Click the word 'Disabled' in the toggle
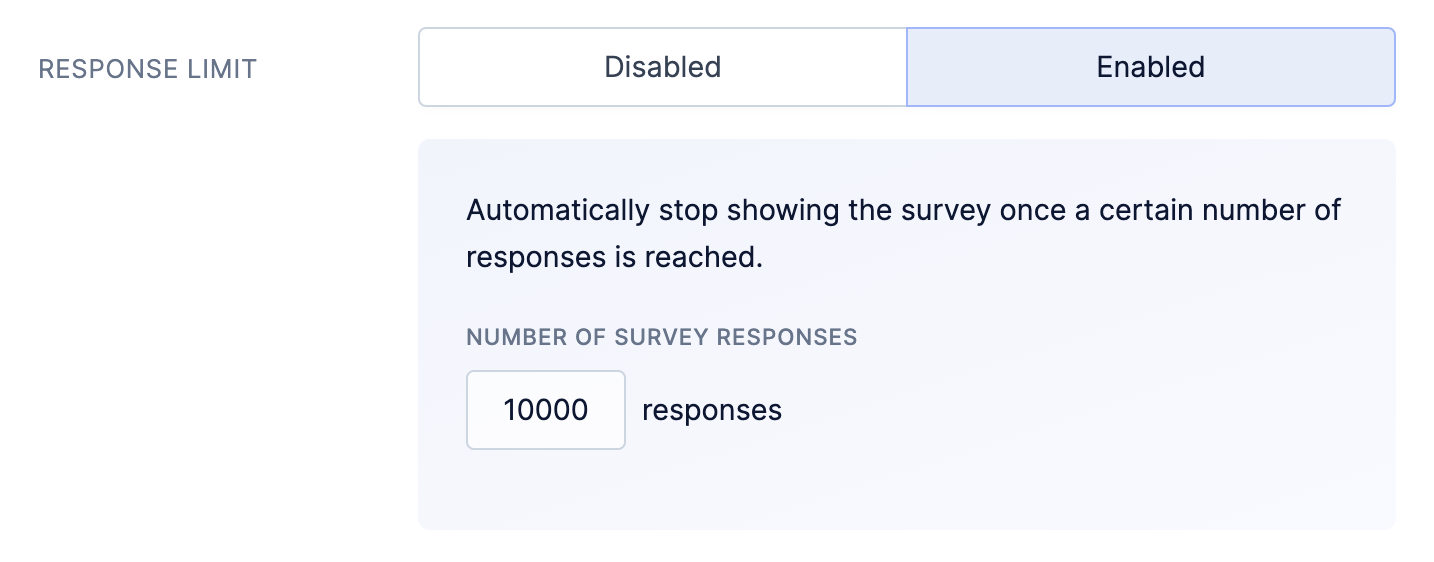 (662, 67)
